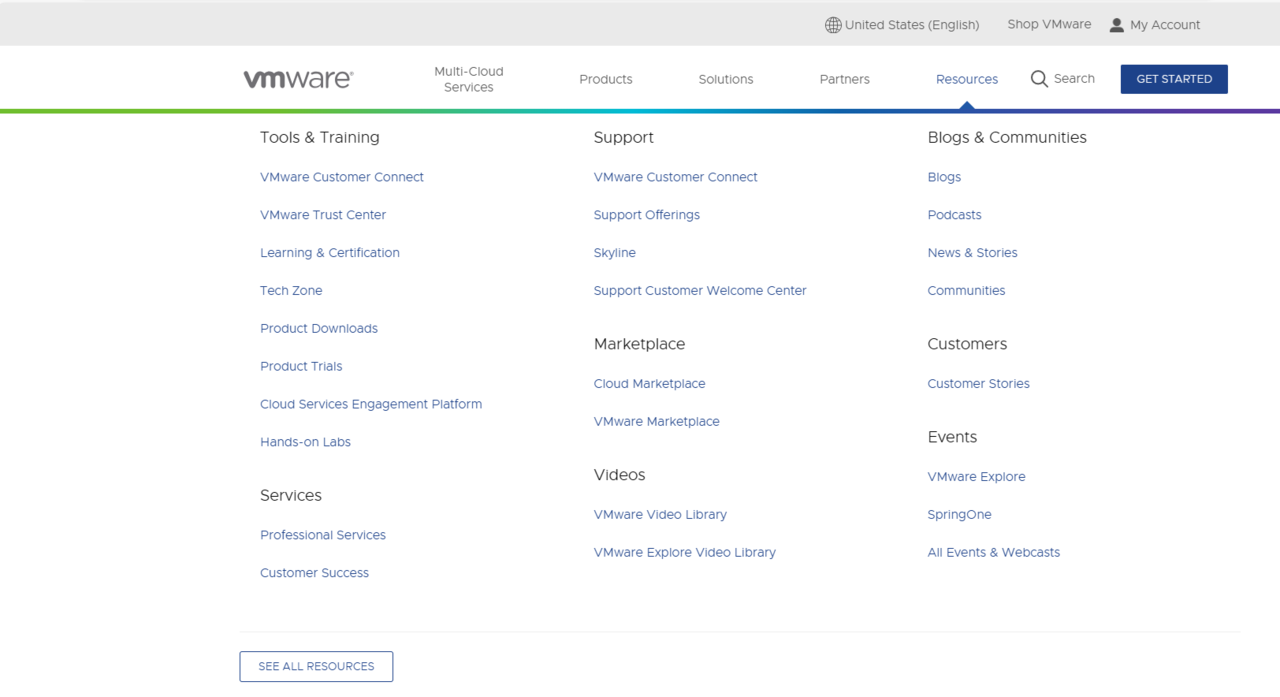Go to Learning & Certification
The height and width of the screenshot is (697, 1280).
(x=329, y=253)
